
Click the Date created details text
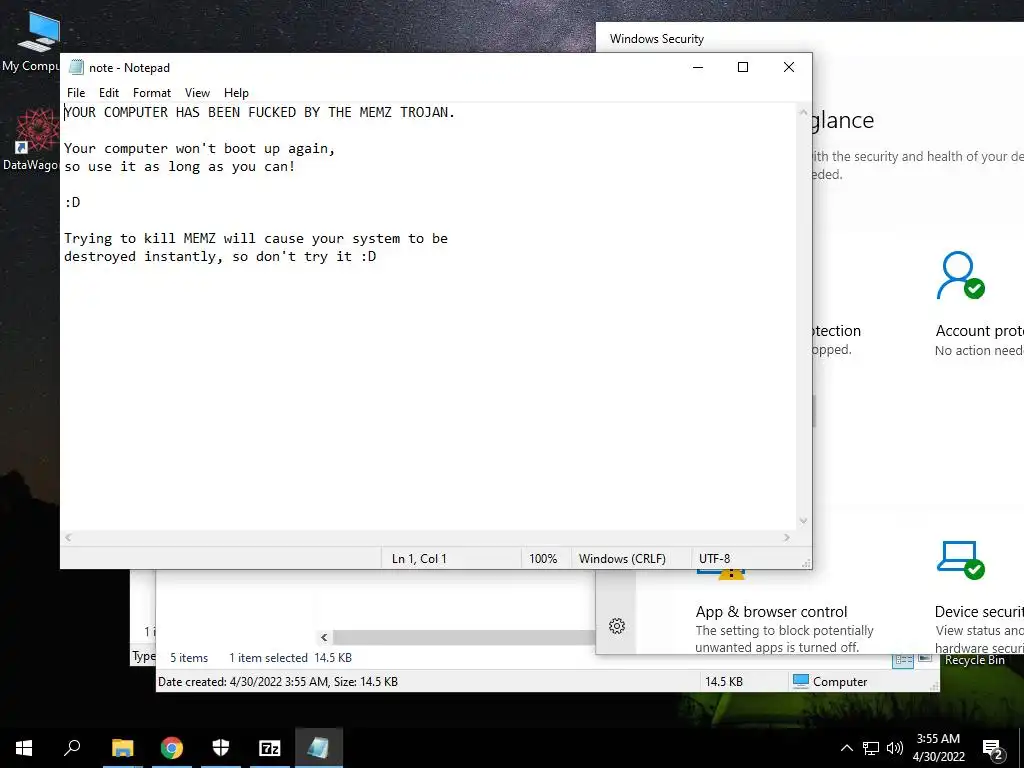(x=278, y=681)
